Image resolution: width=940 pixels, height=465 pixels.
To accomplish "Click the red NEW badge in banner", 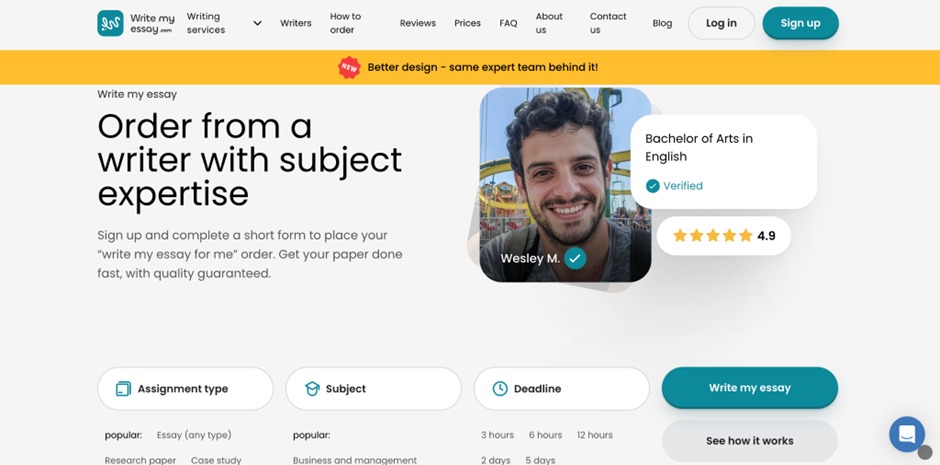I will (349, 68).
